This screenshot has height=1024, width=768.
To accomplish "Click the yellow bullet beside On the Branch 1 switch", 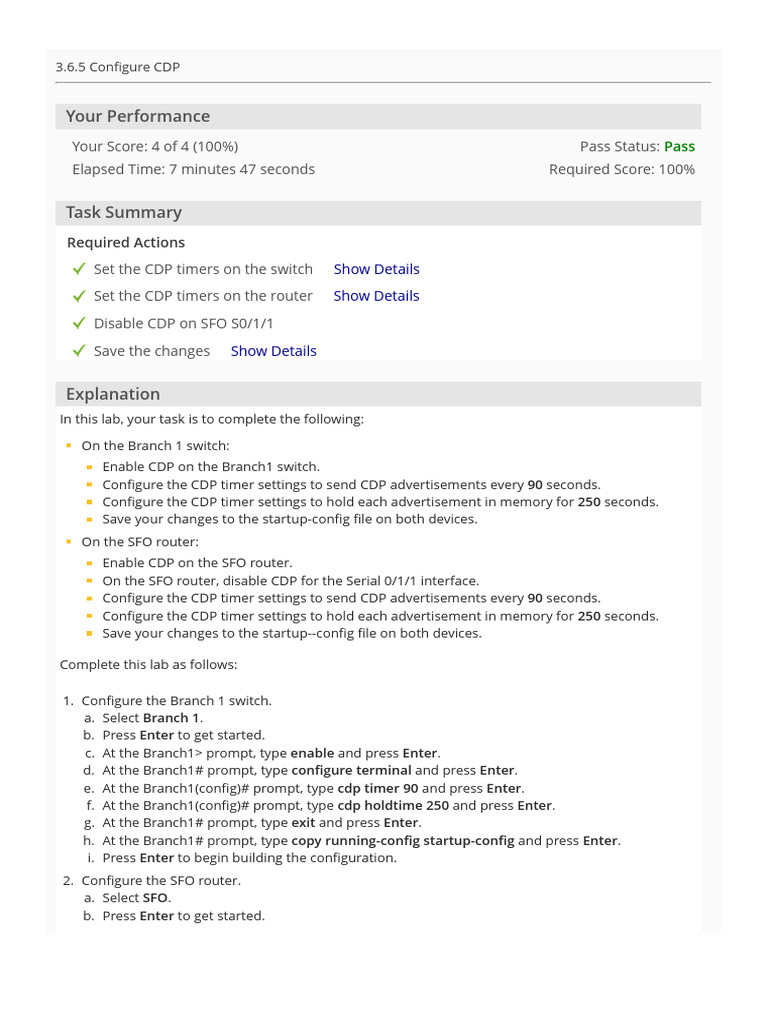I will point(69,446).
